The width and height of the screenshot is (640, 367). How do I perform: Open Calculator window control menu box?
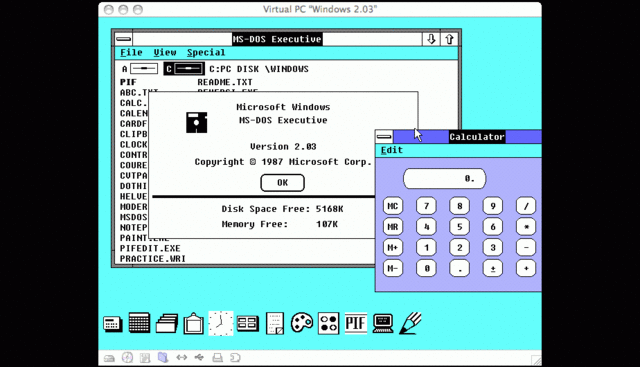[x=384, y=137]
